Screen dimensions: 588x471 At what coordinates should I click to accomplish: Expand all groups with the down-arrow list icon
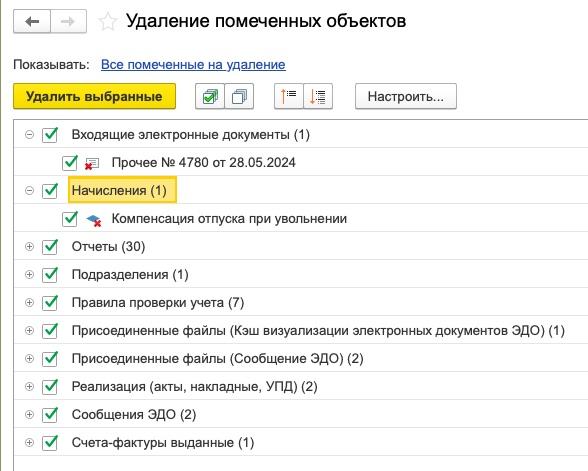(x=318, y=96)
